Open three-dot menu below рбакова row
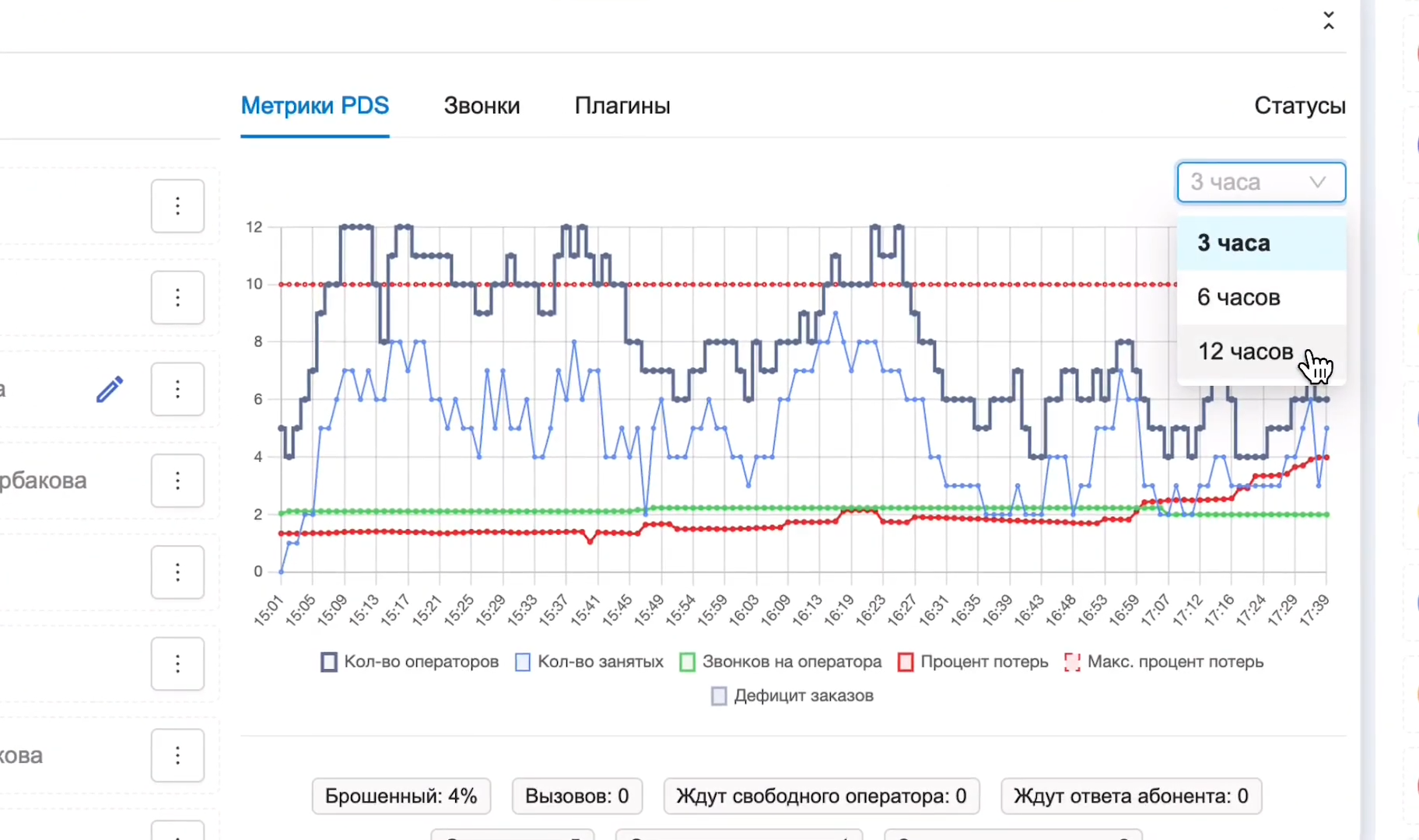This screenshot has height=840, width=1419. pyautogui.click(x=177, y=572)
